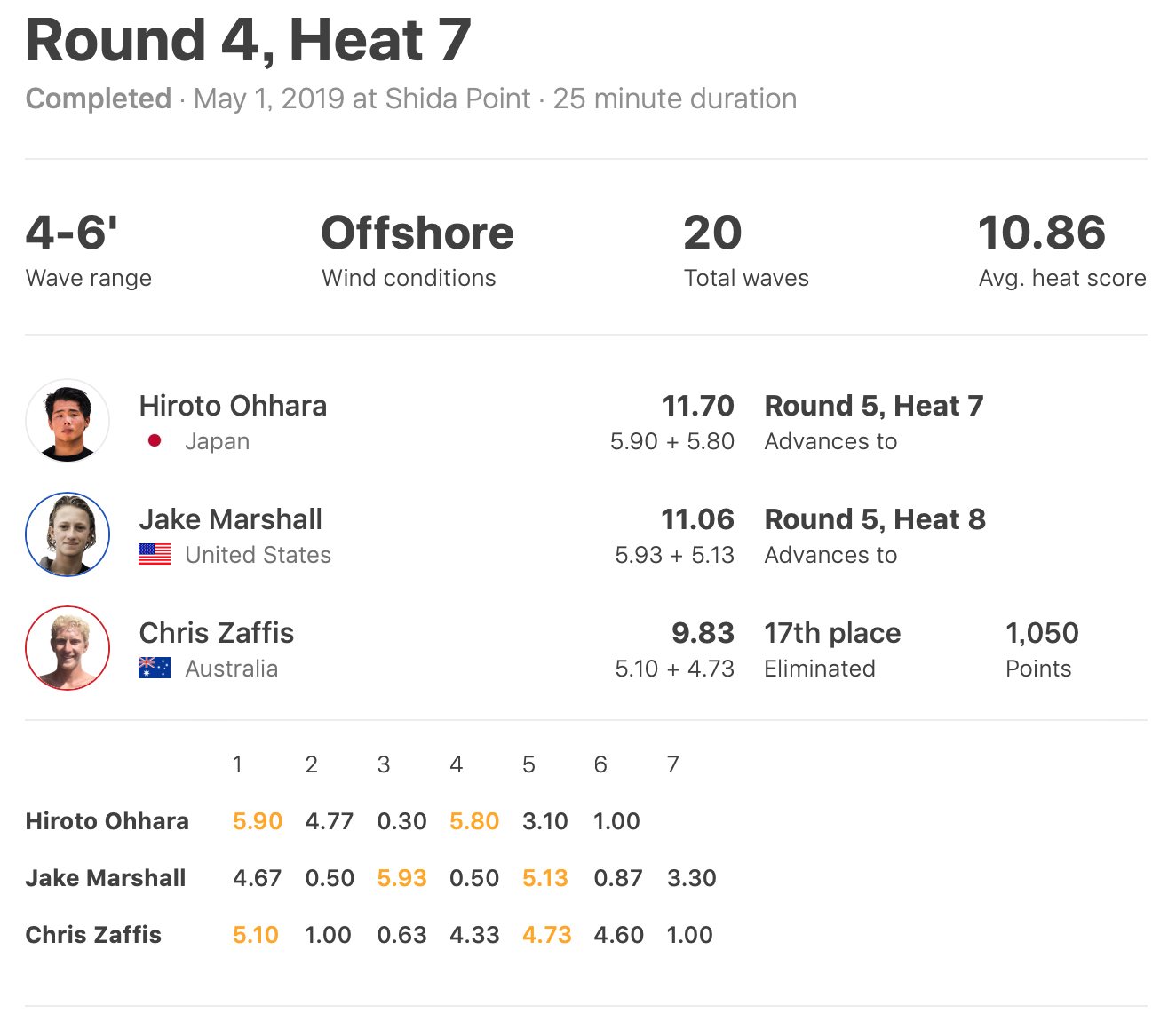The width and height of the screenshot is (1176, 1021).
Task: Click the Australia flag icon
Action: [155, 669]
